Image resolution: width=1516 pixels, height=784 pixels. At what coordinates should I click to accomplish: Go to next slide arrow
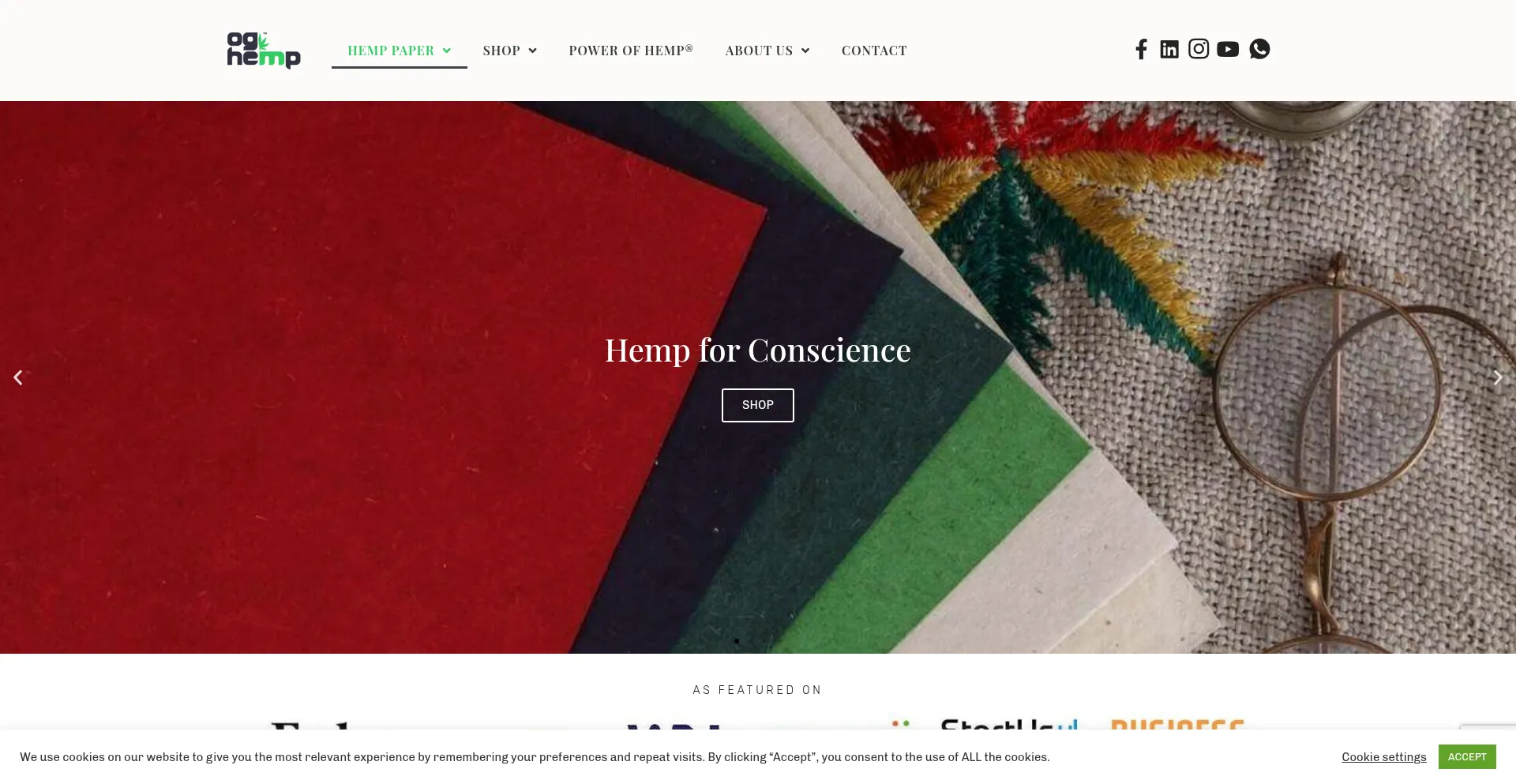tap(1498, 377)
